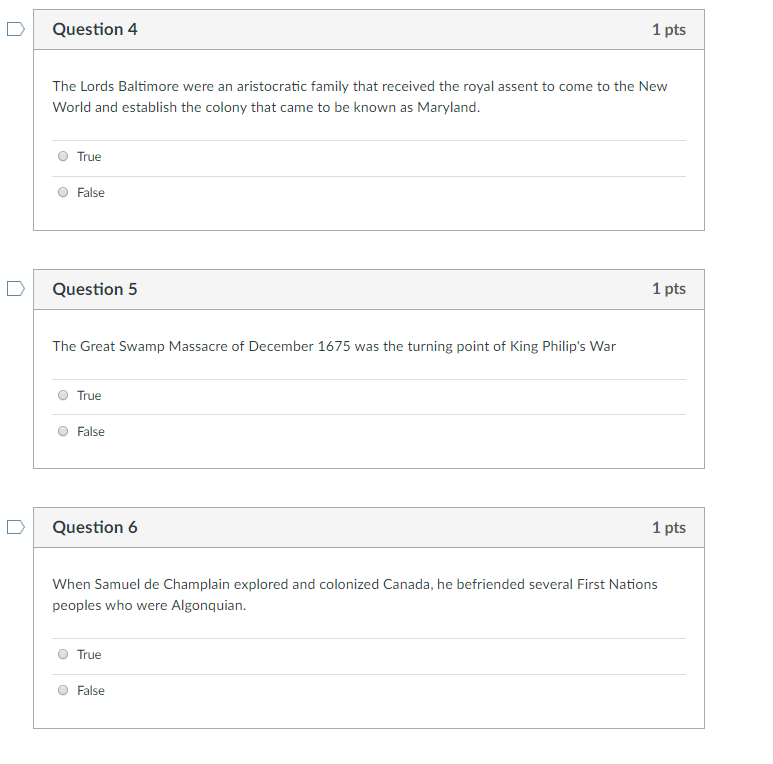Select False radio button for Question 6
The width and height of the screenshot is (773, 764).
[x=63, y=690]
